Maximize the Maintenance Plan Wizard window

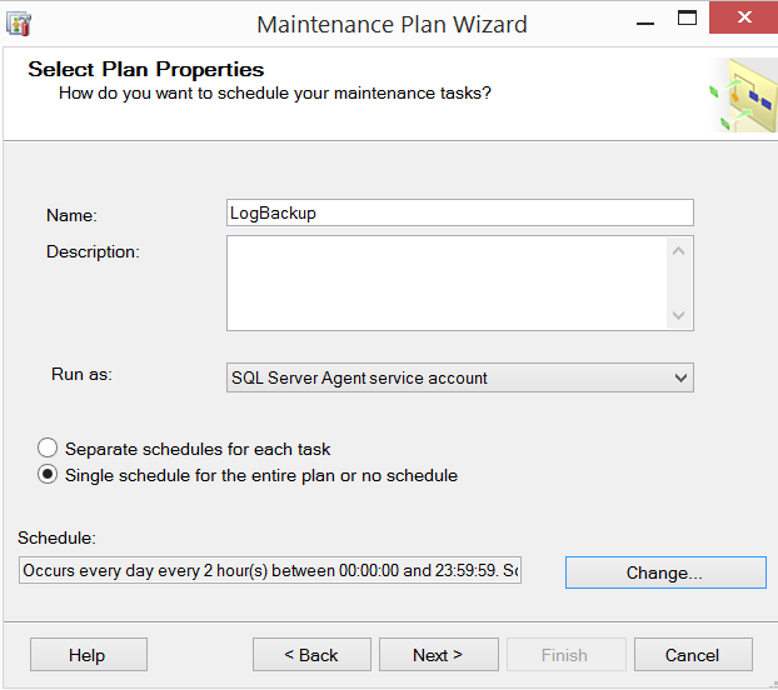687,18
